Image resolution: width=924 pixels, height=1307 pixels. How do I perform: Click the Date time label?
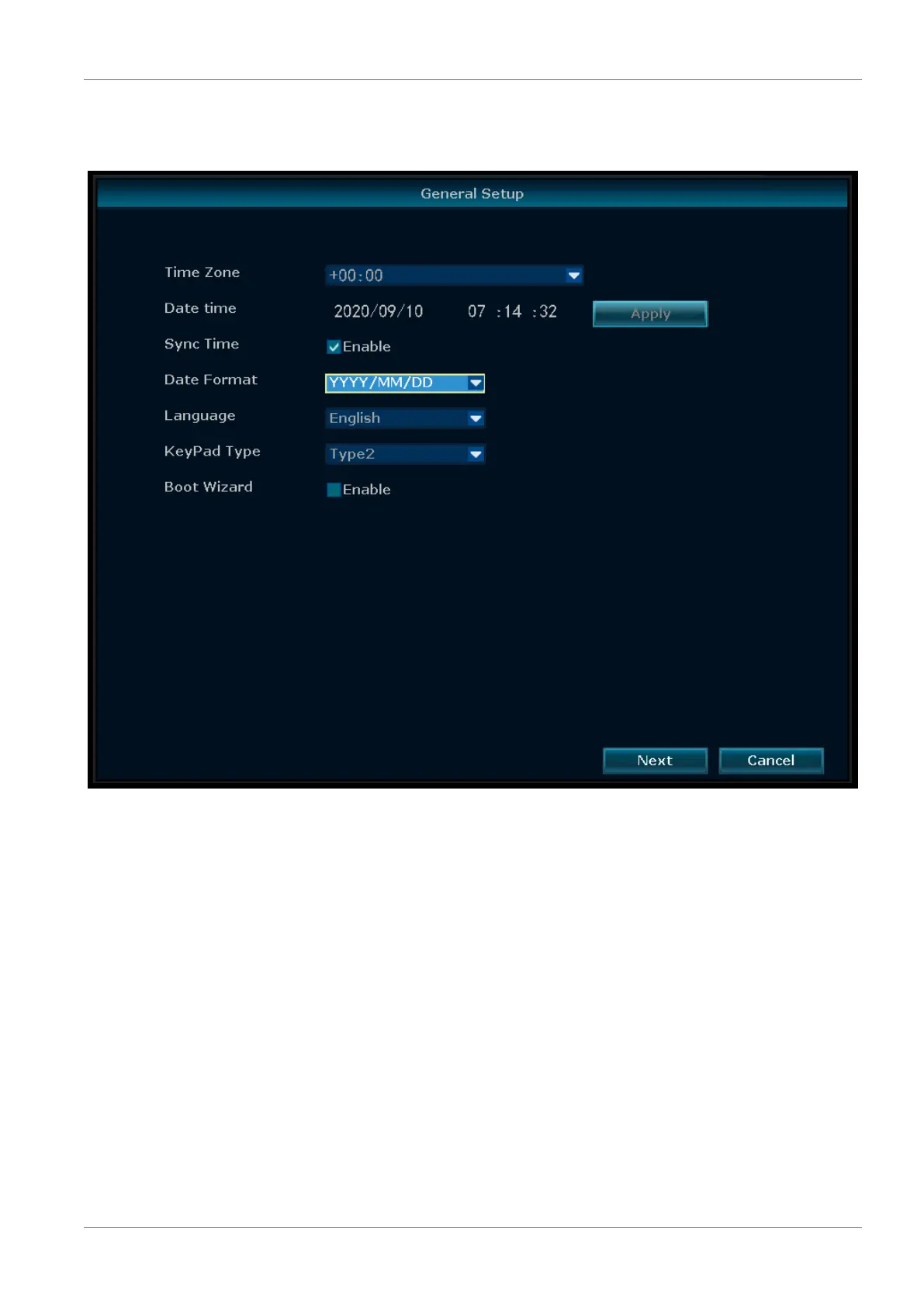point(200,308)
